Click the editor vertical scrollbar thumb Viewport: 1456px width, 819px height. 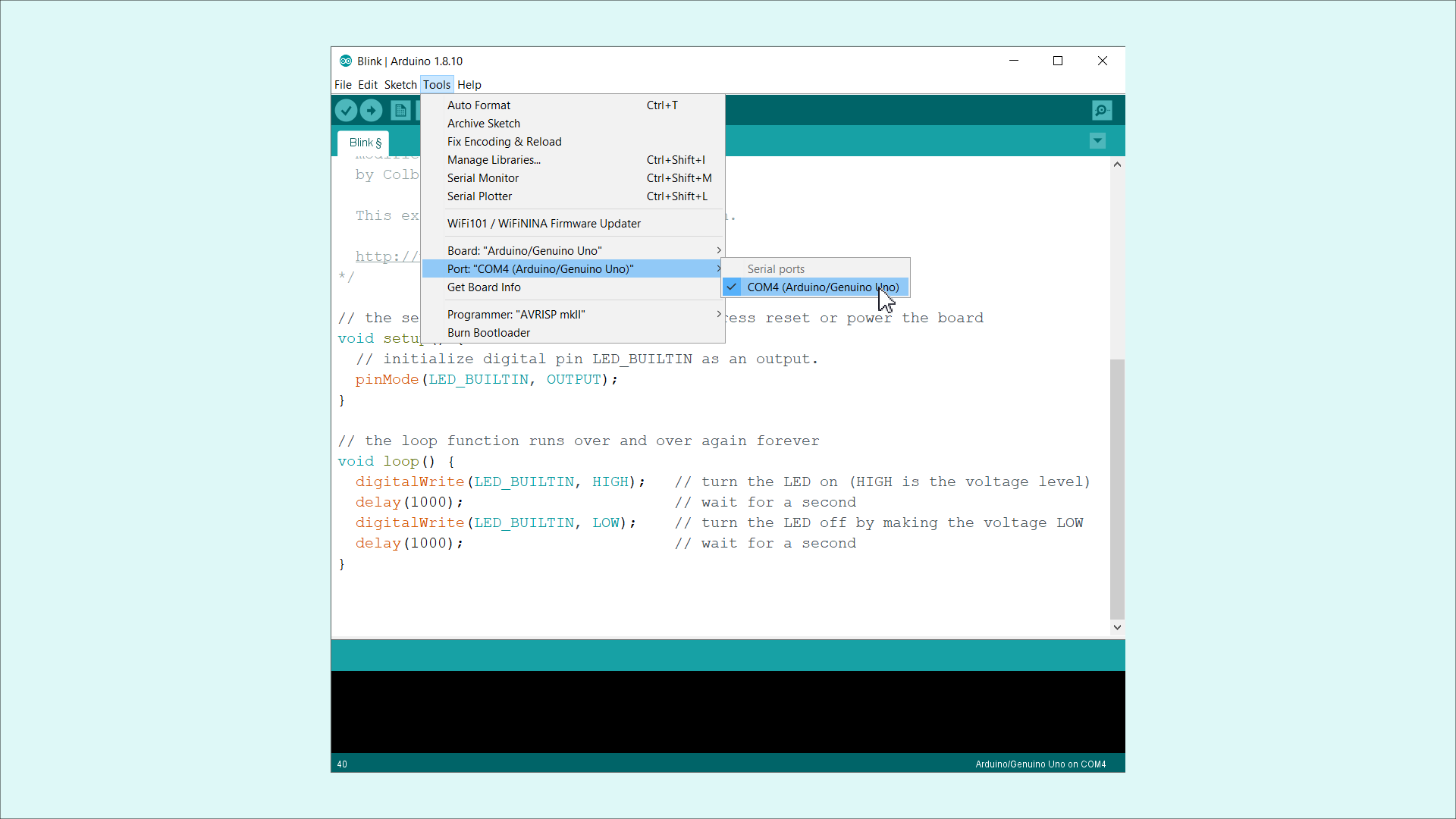click(1117, 489)
